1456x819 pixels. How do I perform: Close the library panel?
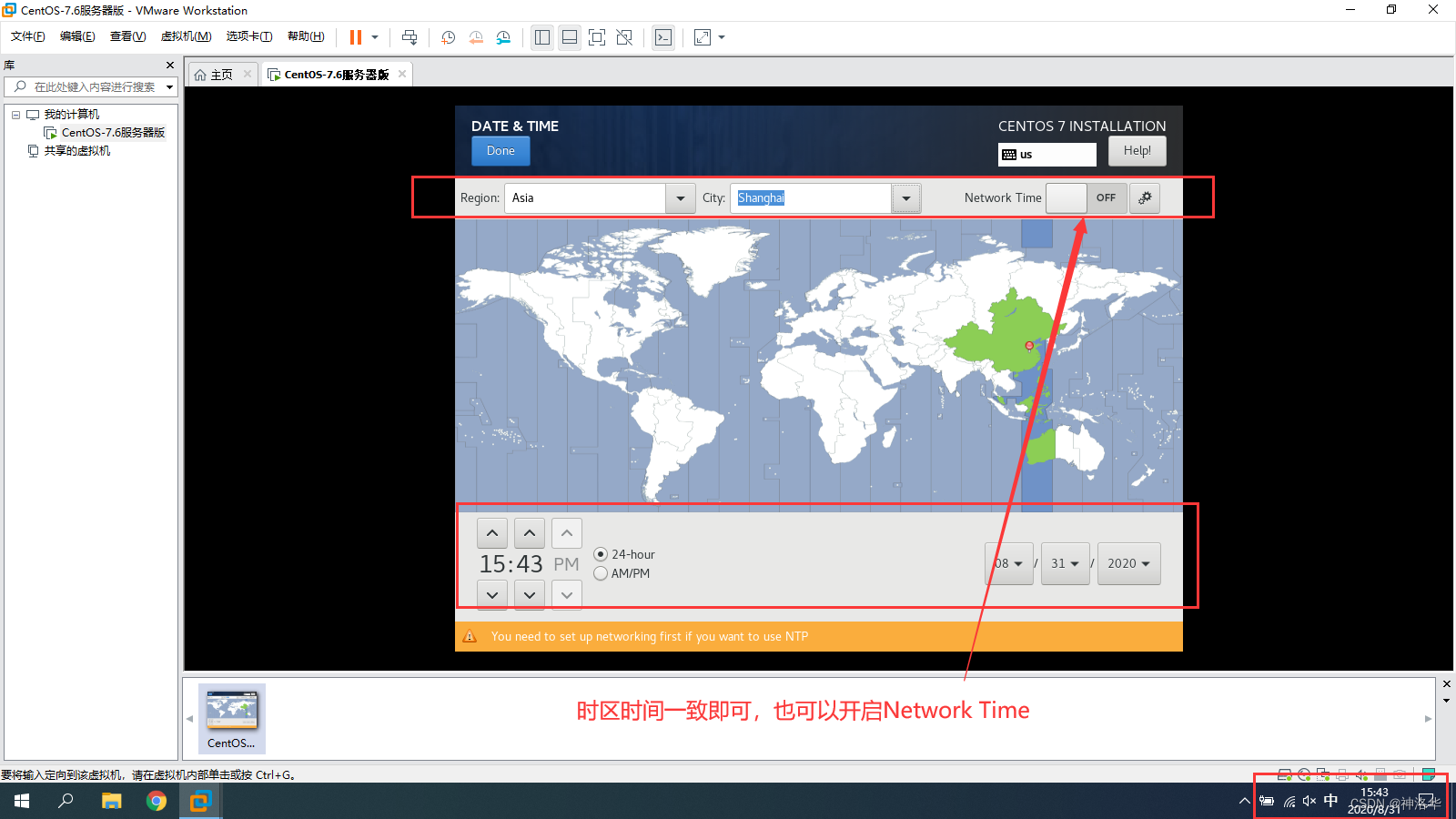[x=170, y=65]
